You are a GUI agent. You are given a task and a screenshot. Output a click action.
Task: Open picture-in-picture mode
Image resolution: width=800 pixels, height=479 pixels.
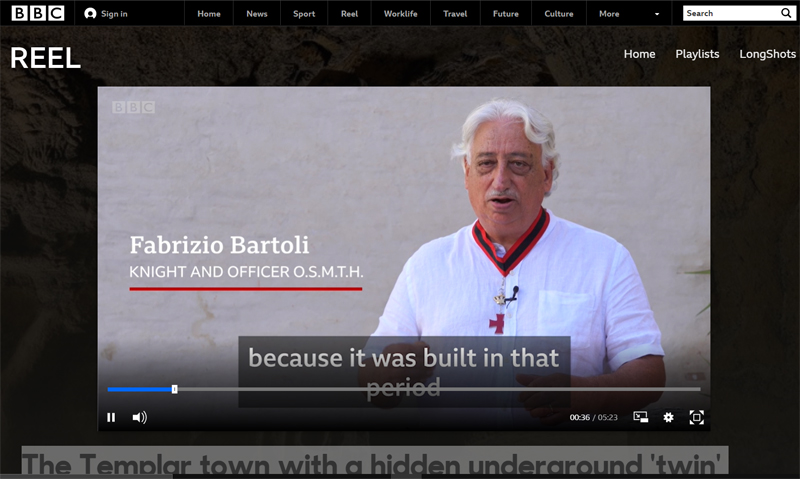coord(640,417)
